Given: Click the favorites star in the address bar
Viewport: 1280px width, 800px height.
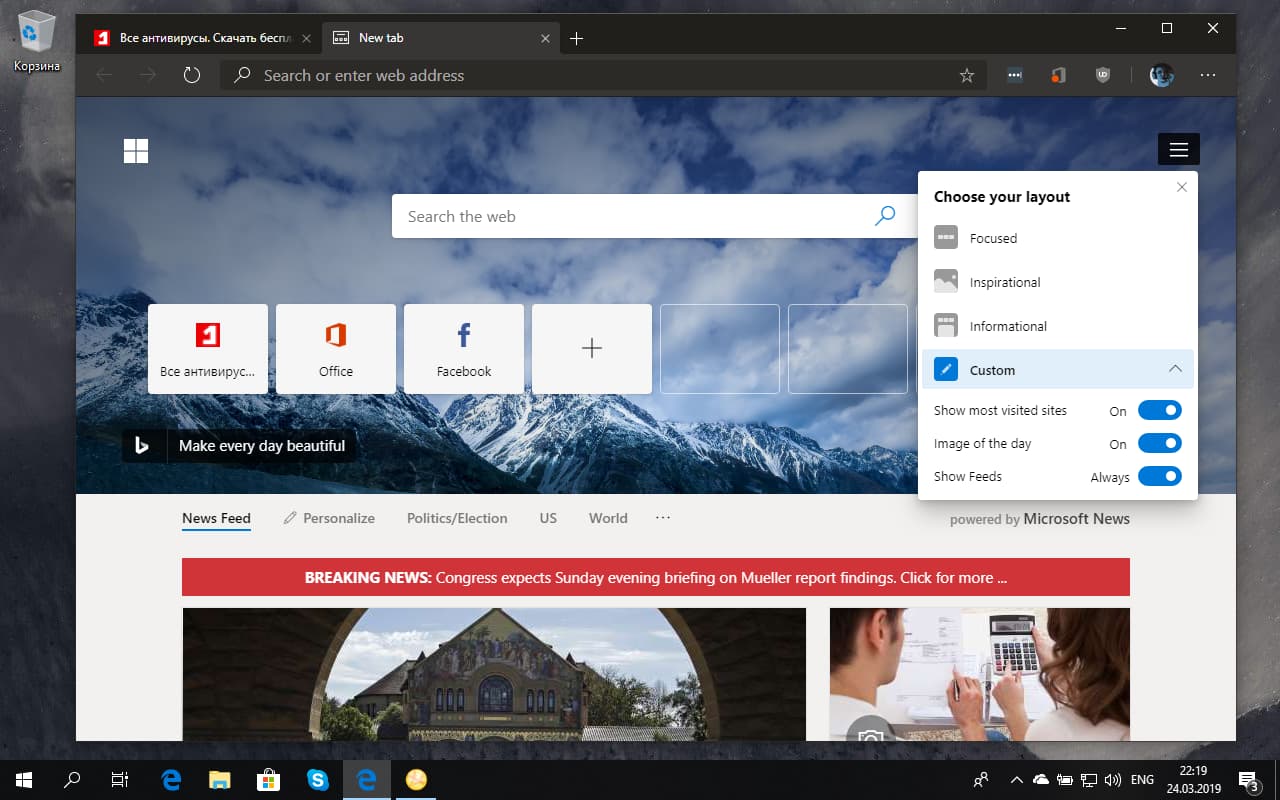Looking at the screenshot, I should tap(966, 75).
